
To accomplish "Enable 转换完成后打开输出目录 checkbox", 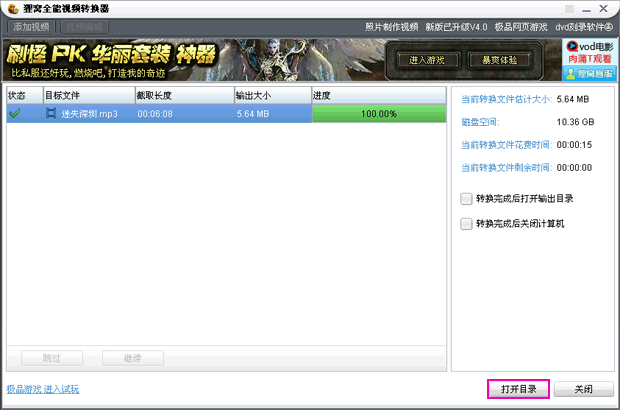I will point(466,198).
